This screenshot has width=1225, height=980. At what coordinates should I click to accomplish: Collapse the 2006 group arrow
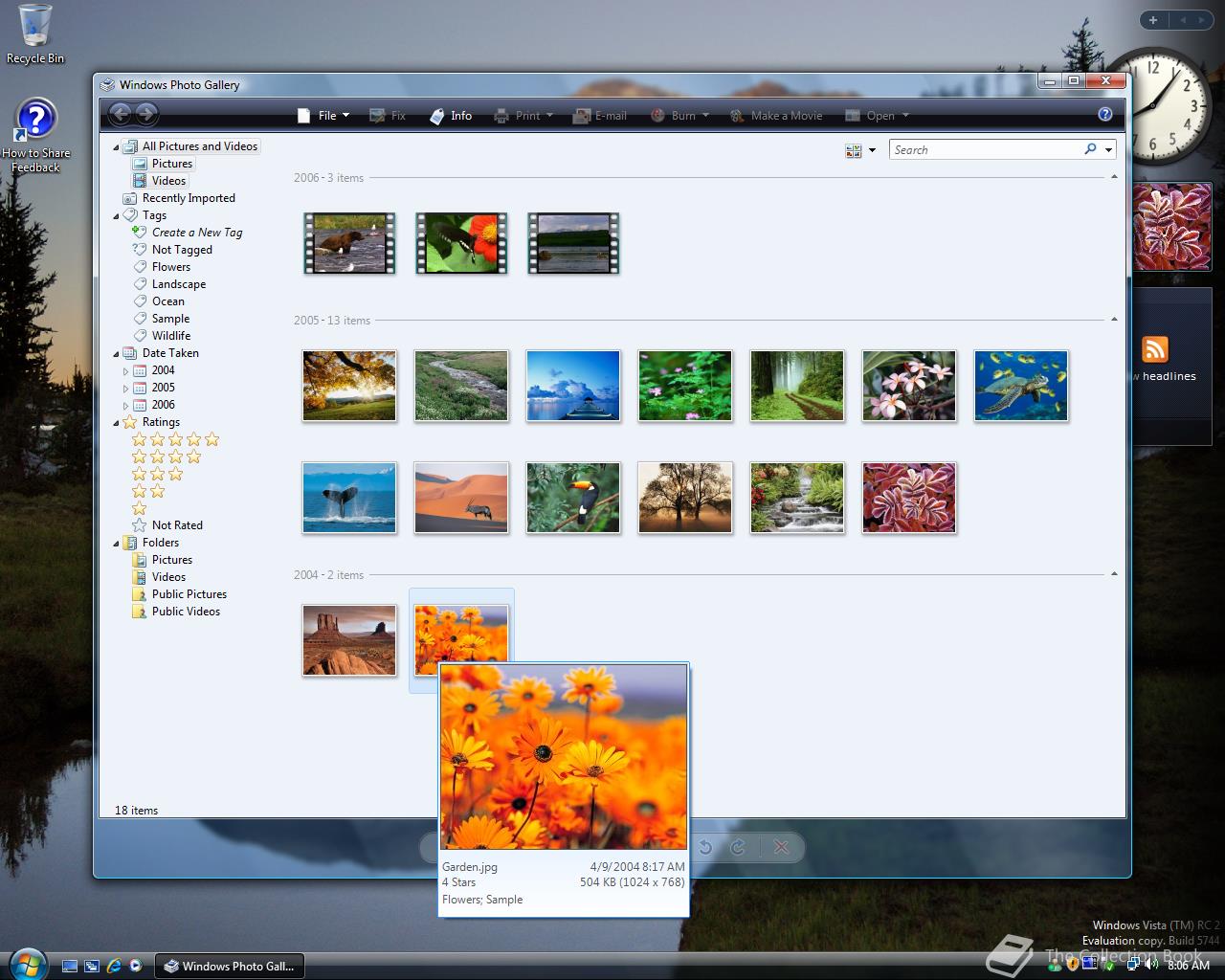click(x=1114, y=177)
